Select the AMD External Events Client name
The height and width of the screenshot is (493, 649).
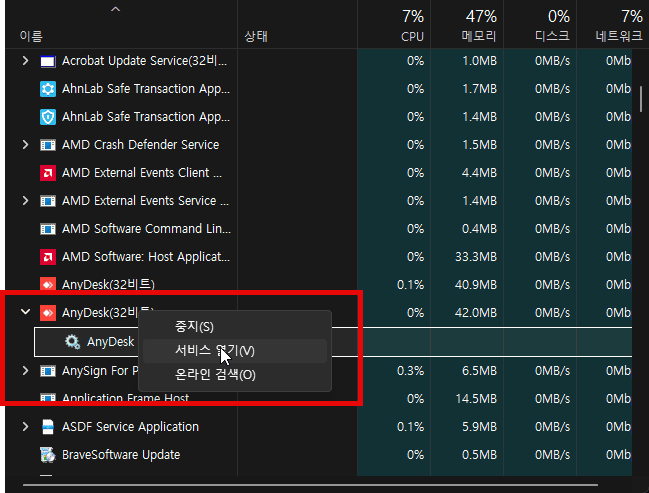tap(142, 173)
